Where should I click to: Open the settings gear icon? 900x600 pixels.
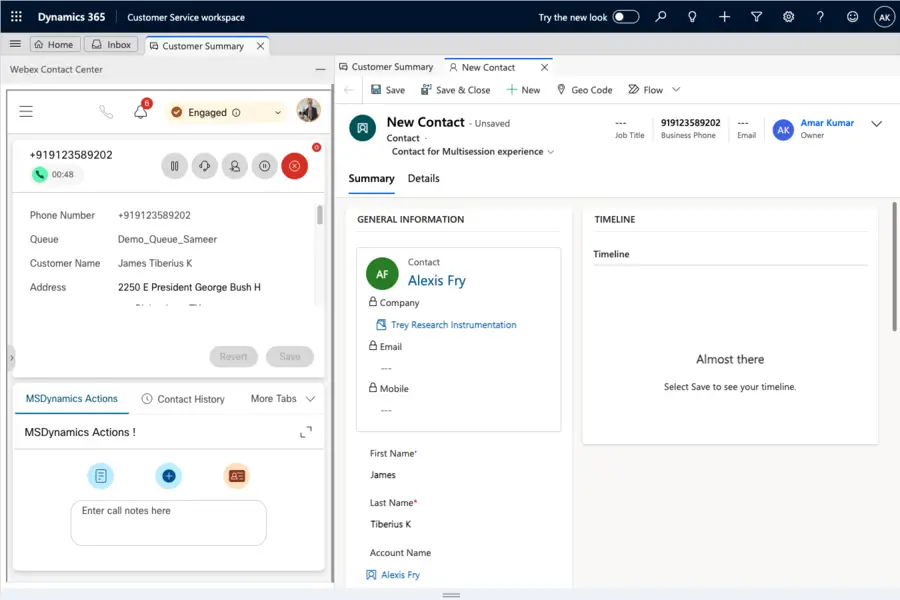pyautogui.click(x=789, y=17)
